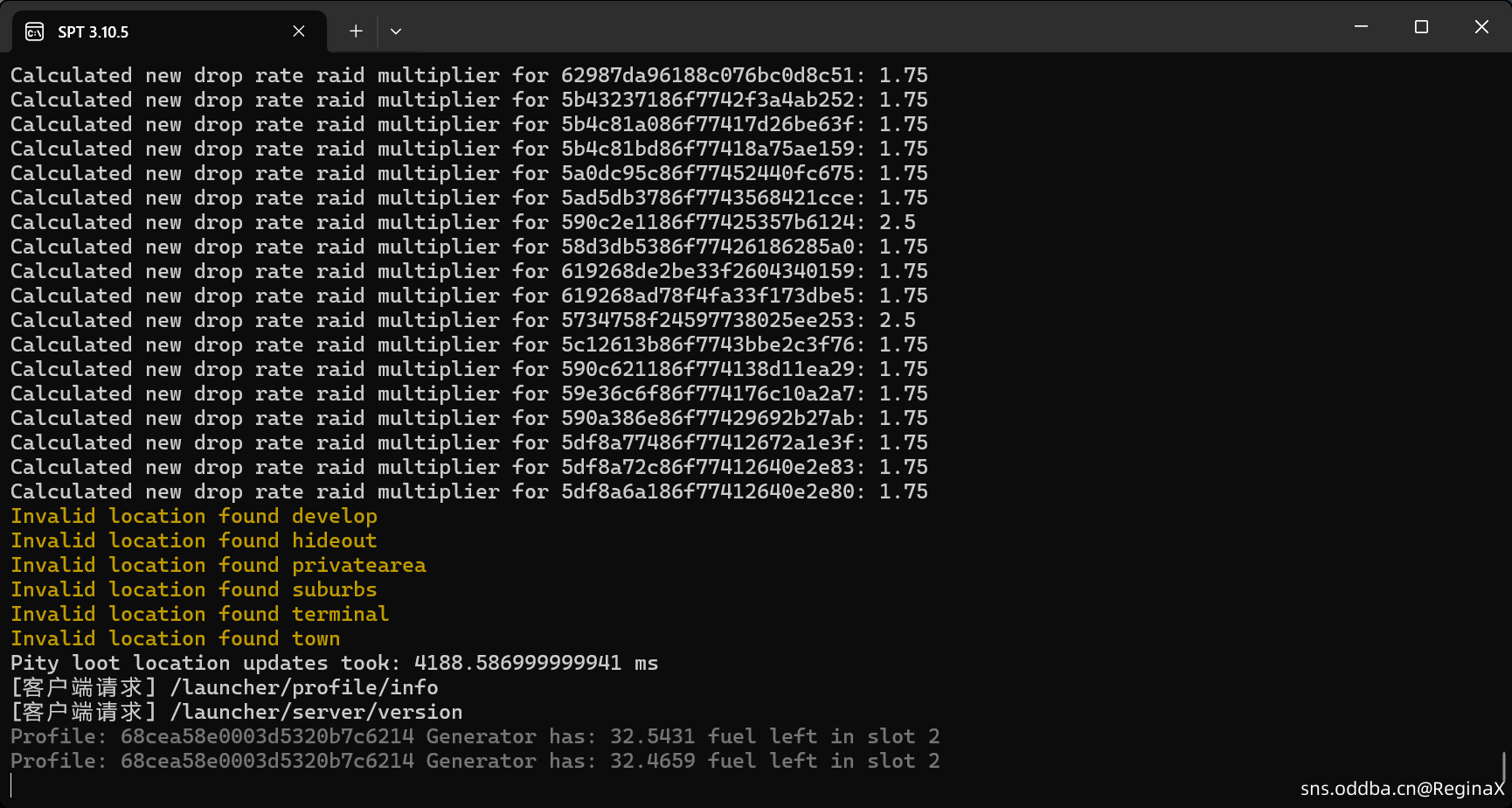Close the SPT 3.10.5 tab
1512x808 pixels.
(299, 31)
